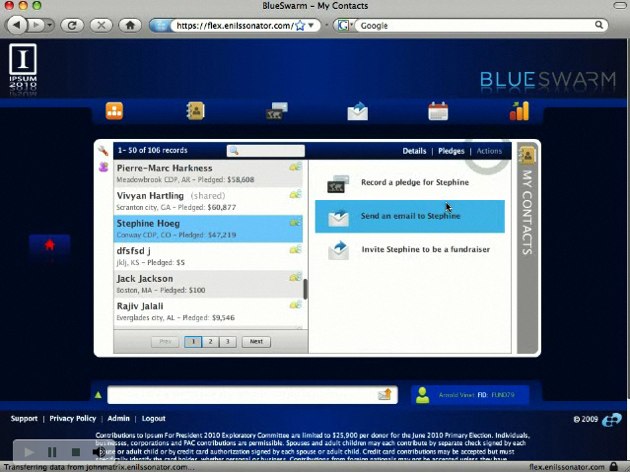
Task: Click the browser home button
Action: point(131,24)
